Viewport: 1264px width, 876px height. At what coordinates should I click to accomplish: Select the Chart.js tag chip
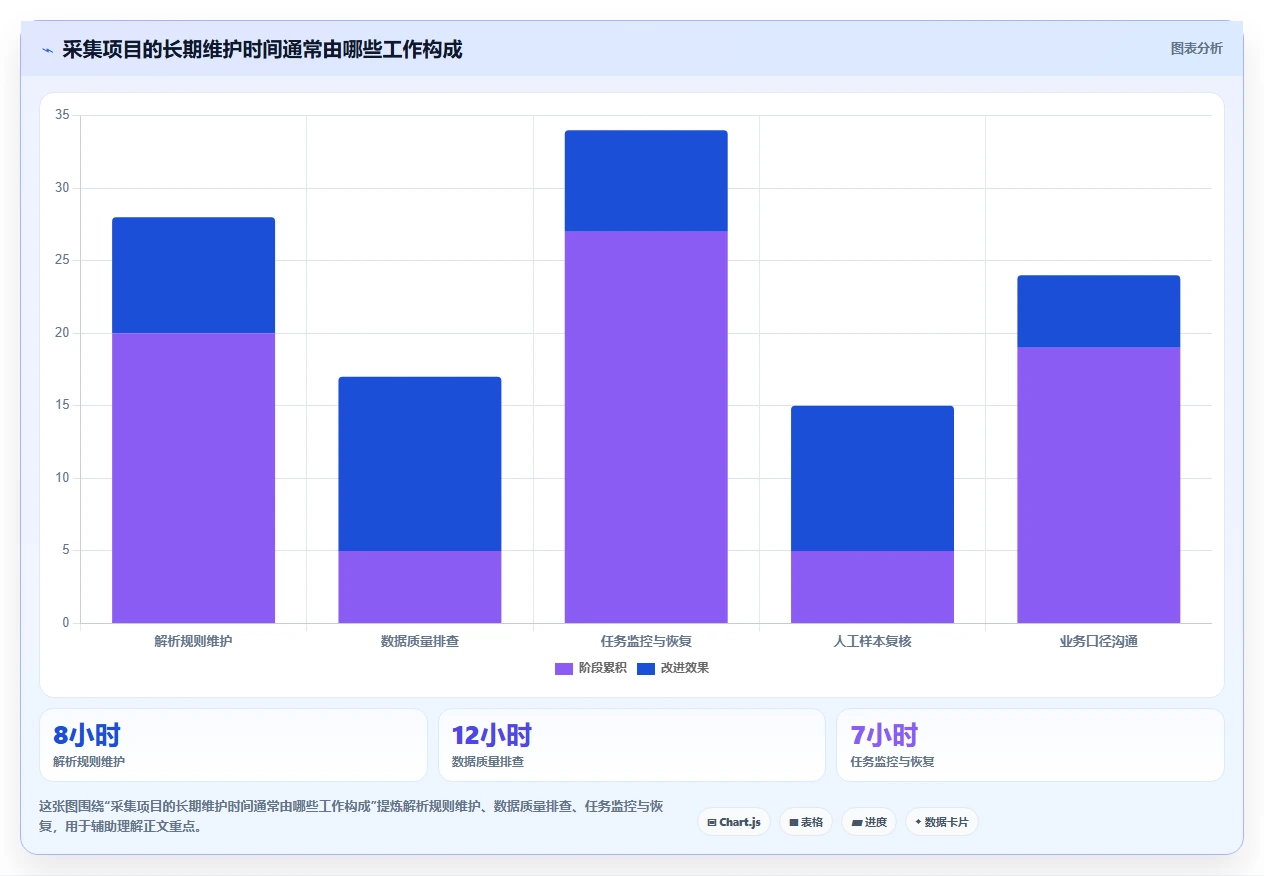(x=734, y=822)
